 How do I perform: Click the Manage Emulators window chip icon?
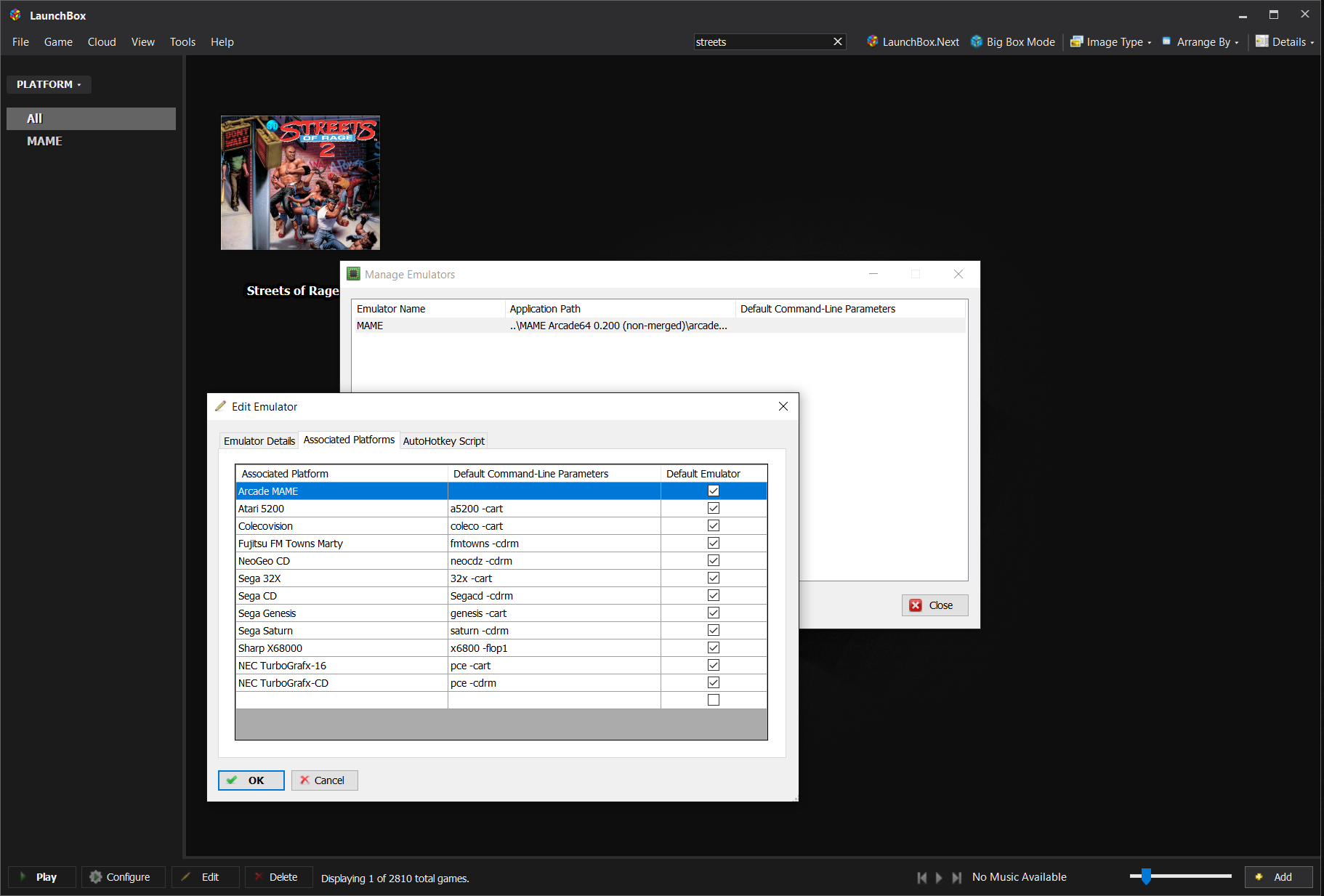pyautogui.click(x=354, y=274)
